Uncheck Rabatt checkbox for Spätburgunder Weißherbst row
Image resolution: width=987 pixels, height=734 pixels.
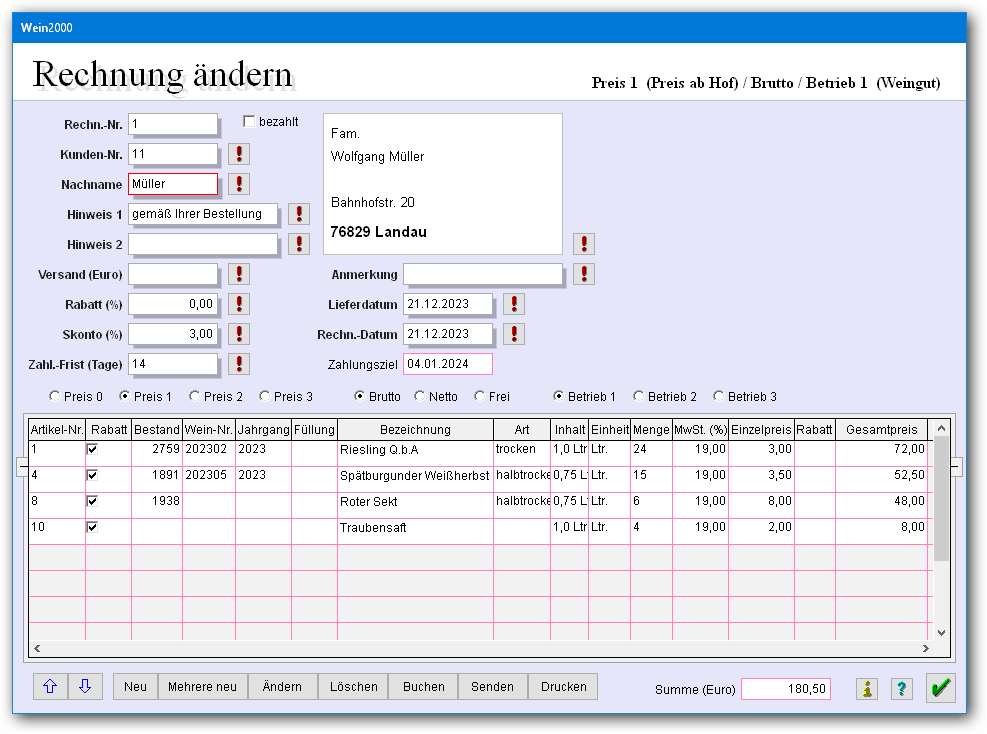92,475
